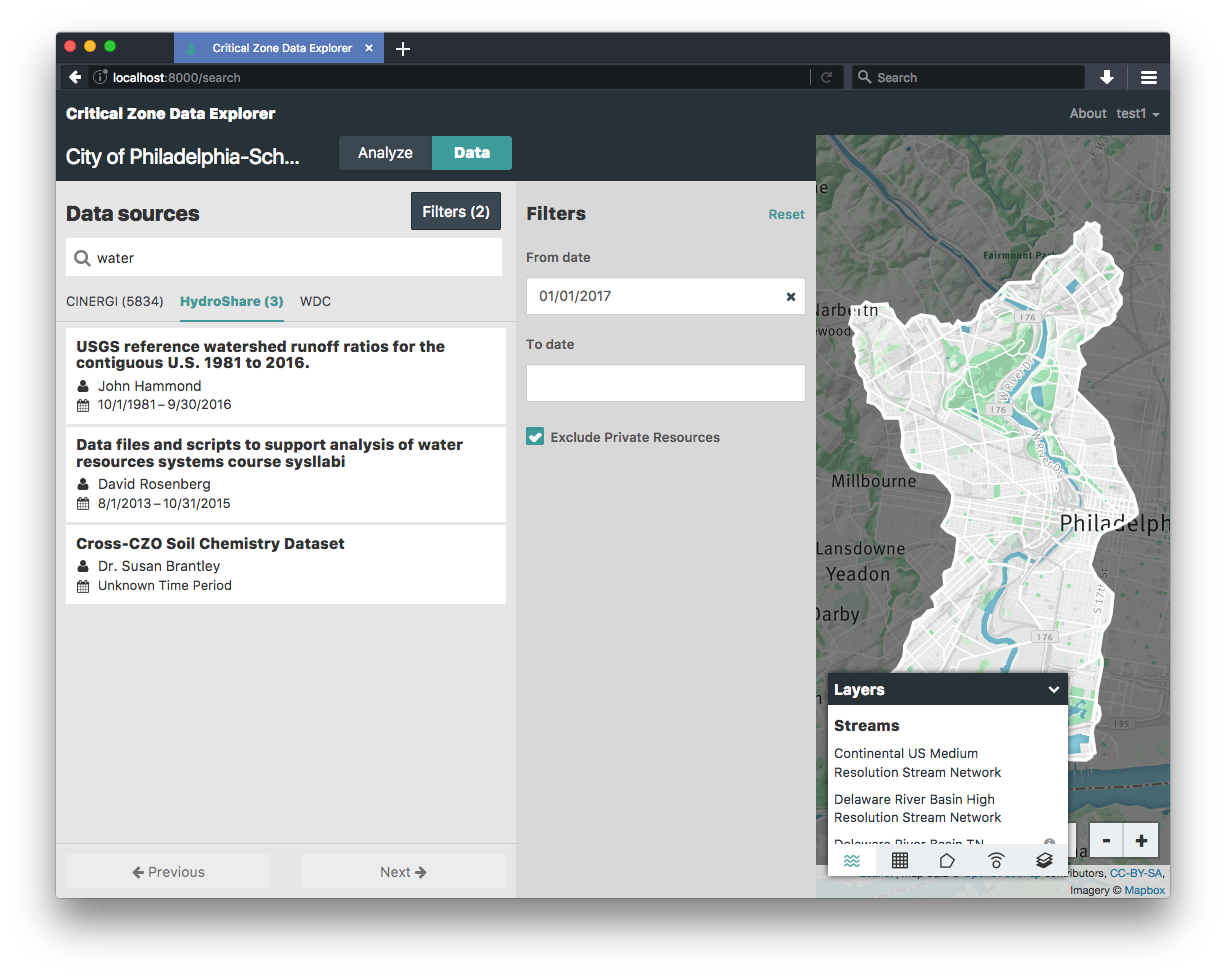
Task: Toggle the Filters (2) button
Action: click(x=456, y=212)
